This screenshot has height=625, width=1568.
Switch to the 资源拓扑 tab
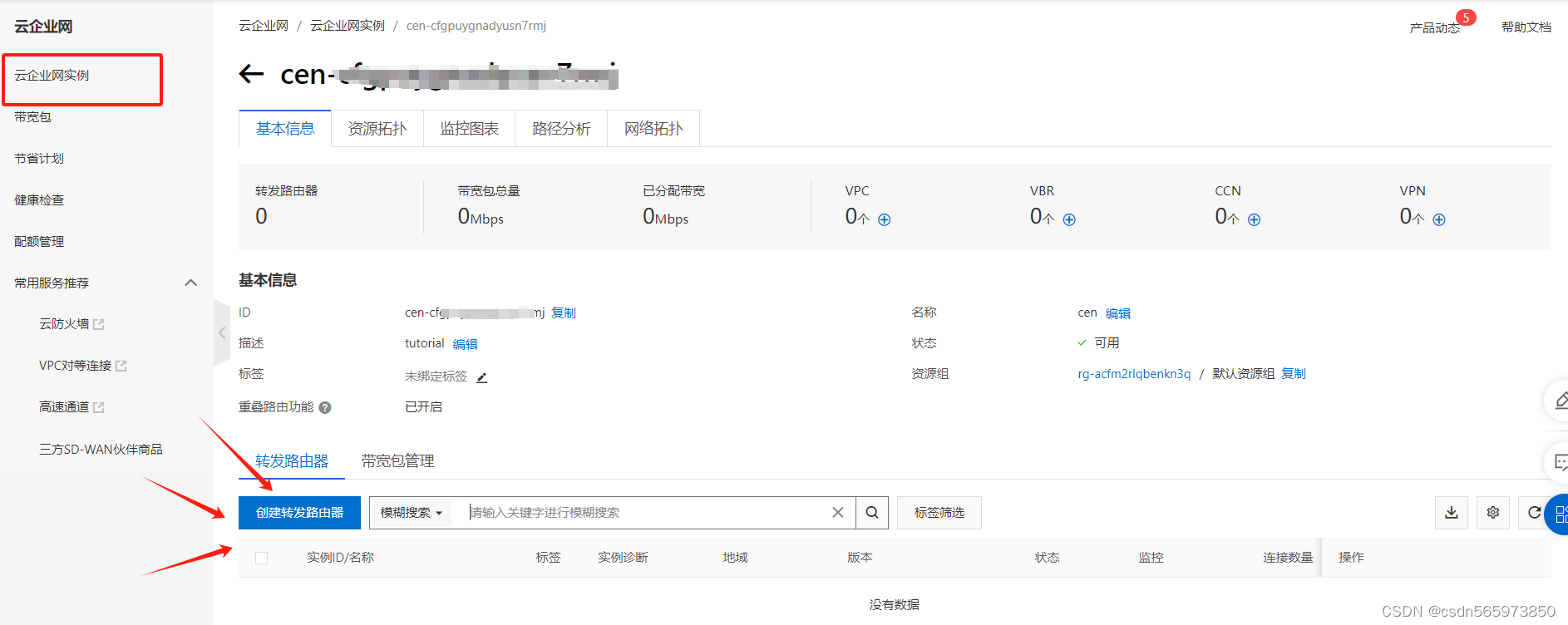point(377,129)
